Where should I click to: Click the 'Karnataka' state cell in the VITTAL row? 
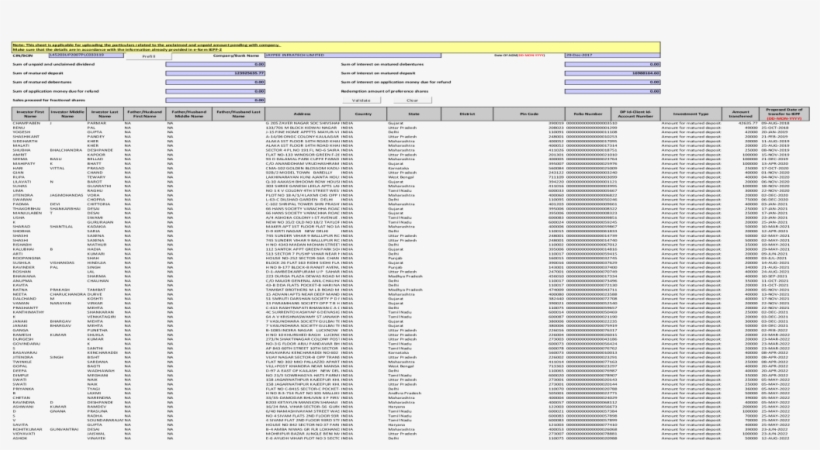coord(397,168)
